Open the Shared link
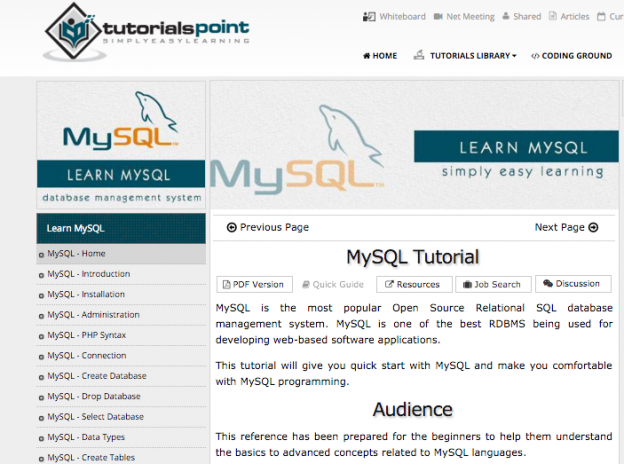The width and height of the screenshot is (624, 464). pyautogui.click(x=527, y=17)
